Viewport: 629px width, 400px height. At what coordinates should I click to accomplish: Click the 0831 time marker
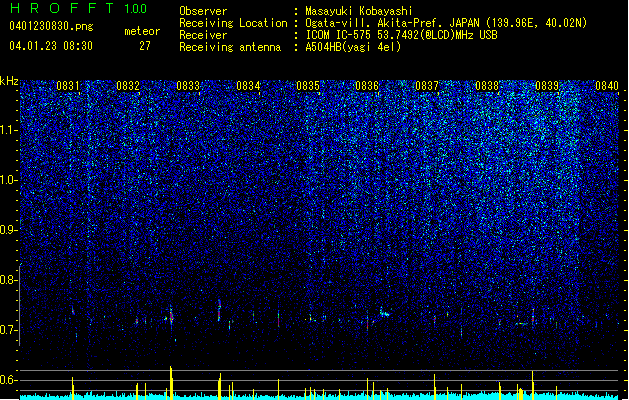pos(68,86)
